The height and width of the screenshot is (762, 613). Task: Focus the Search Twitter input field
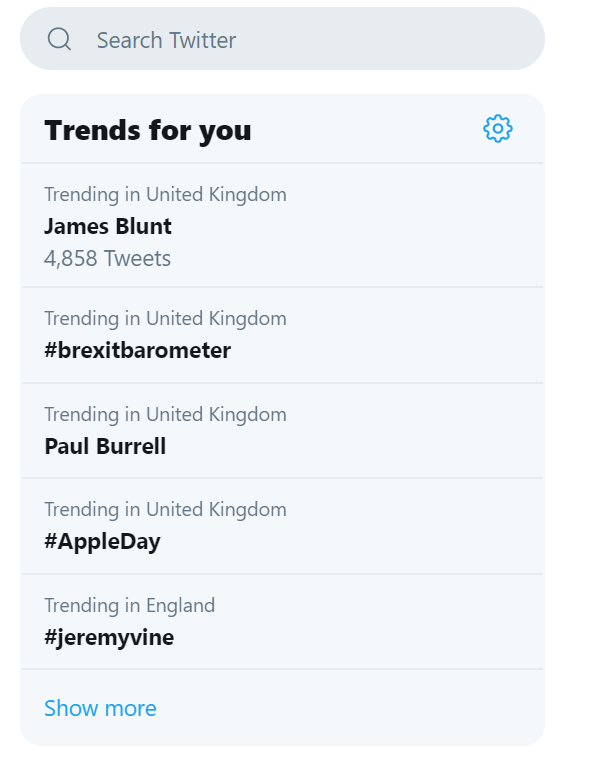coord(300,40)
